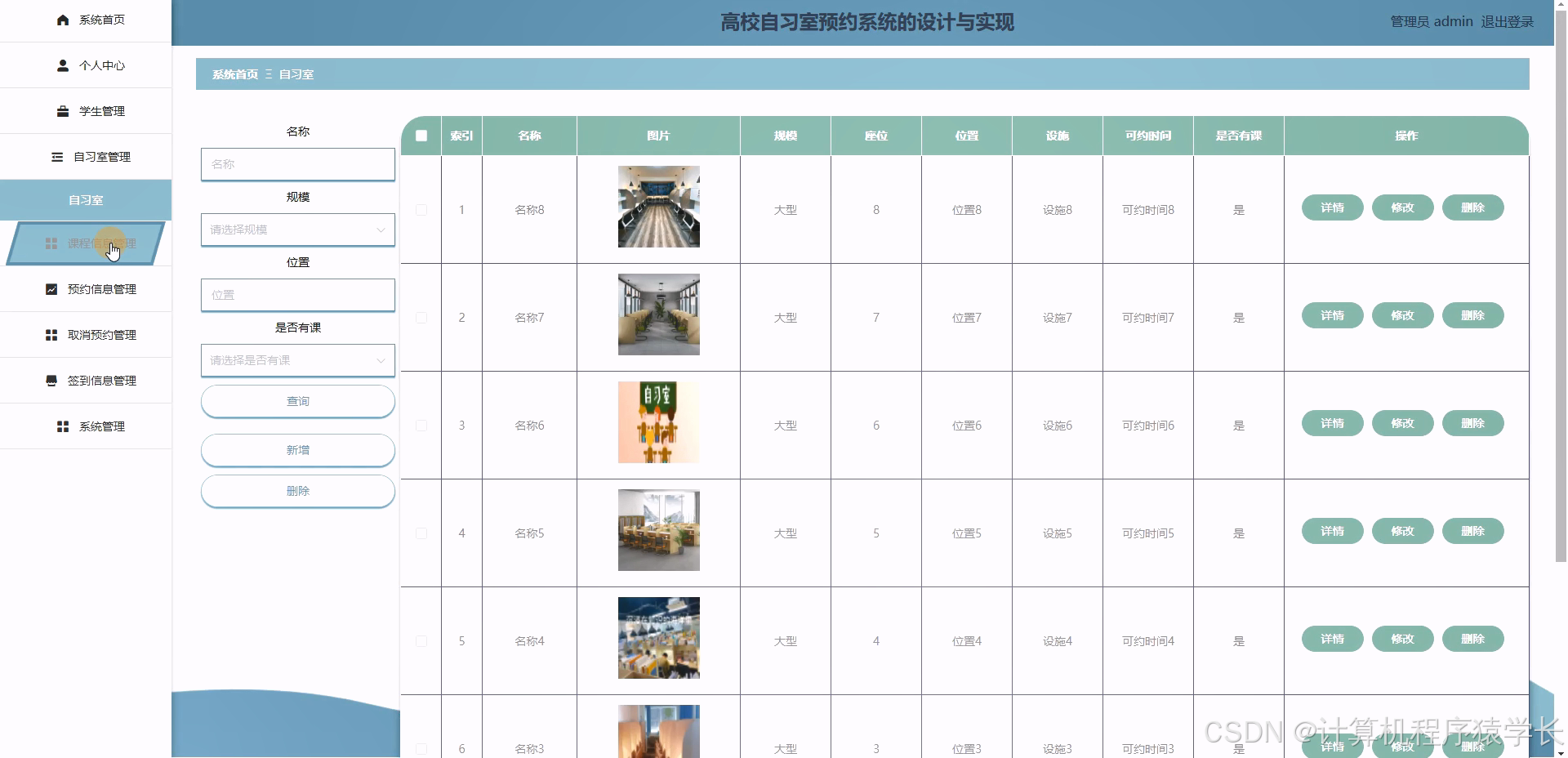
Task: Click the 管理员 admin label
Action: tap(1432, 22)
